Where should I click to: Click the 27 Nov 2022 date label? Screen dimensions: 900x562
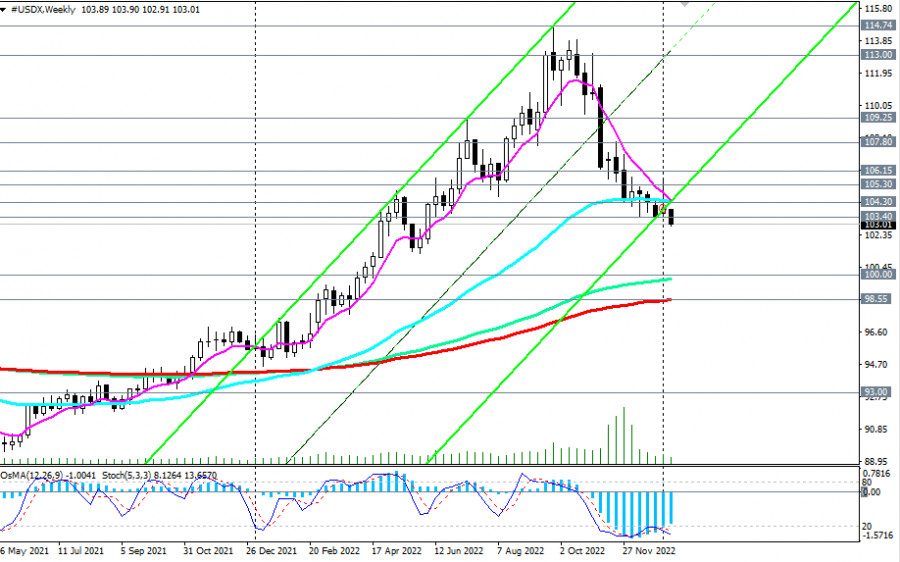click(x=648, y=551)
